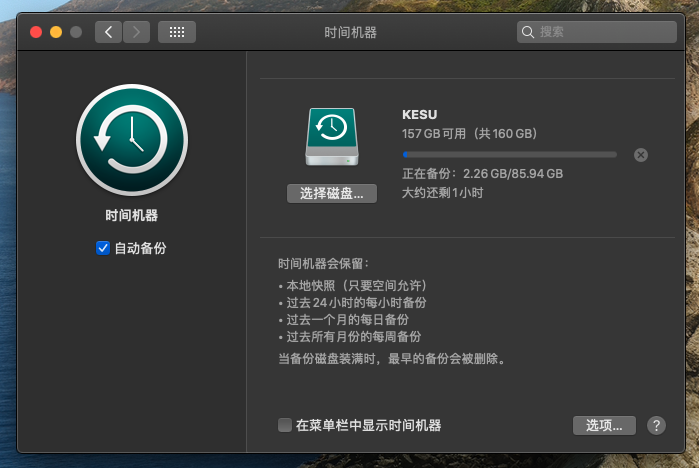Disable the 自动备份 checkbox
The width and height of the screenshot is (699, 468).
pyautogui.click(x=102, y=248)
